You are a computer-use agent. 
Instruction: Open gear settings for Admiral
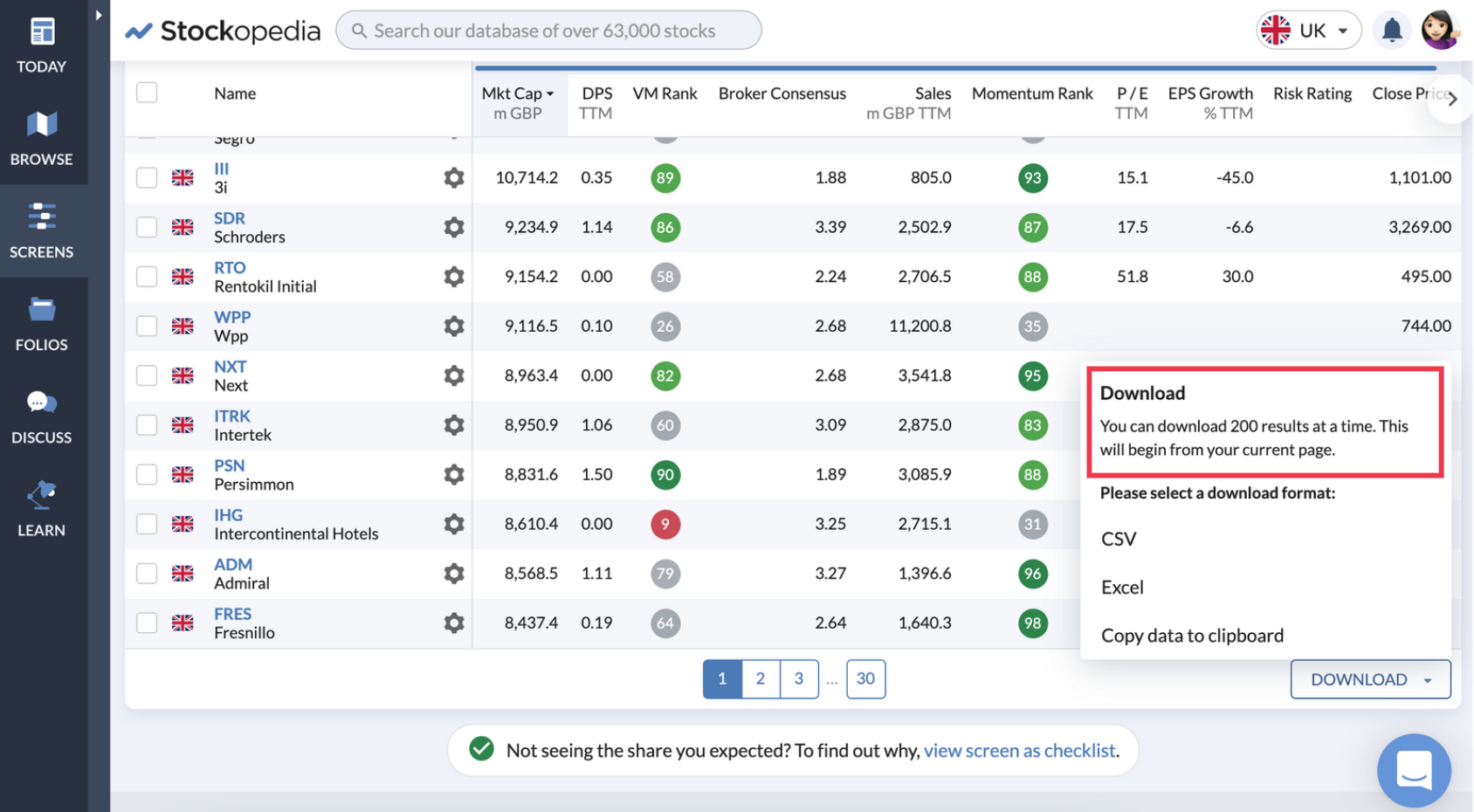coord(454,574)
